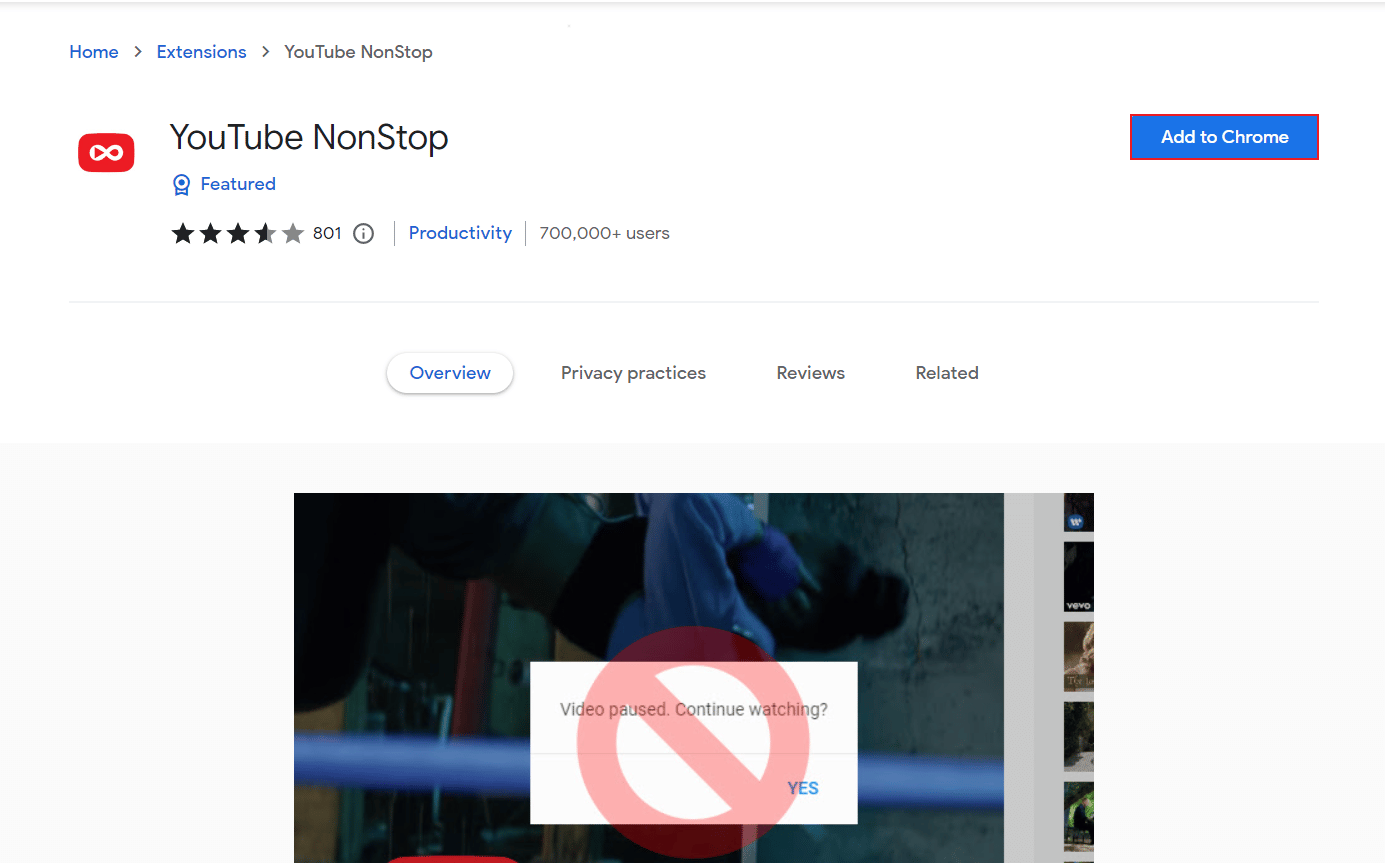The width and height of the screenshot is (1385, 863).
Task: Open the Extensions breadcrumb link
Action: click(201, 52)
